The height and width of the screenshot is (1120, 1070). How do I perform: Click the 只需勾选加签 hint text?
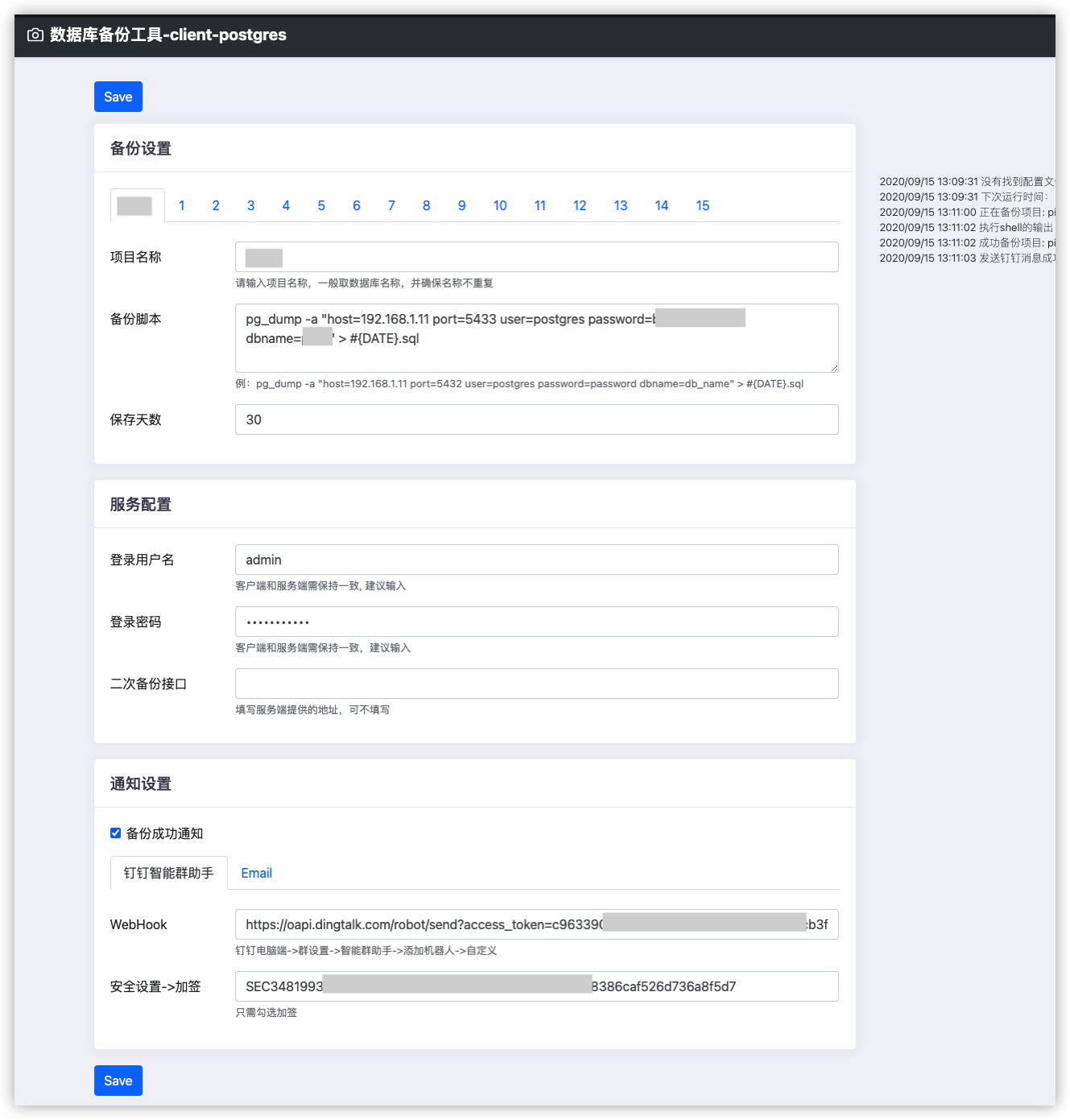(266, 1013)
